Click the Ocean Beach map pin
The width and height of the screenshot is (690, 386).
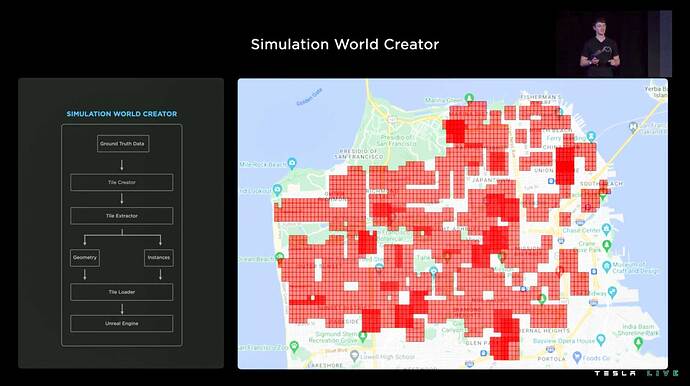tap(279, 257)
